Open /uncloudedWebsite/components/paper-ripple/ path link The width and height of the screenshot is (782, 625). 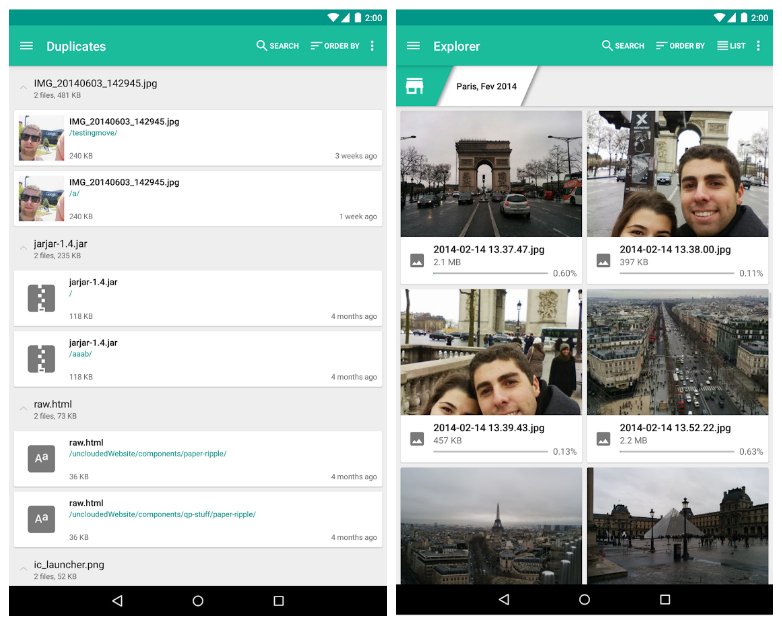tap(148, 454)
